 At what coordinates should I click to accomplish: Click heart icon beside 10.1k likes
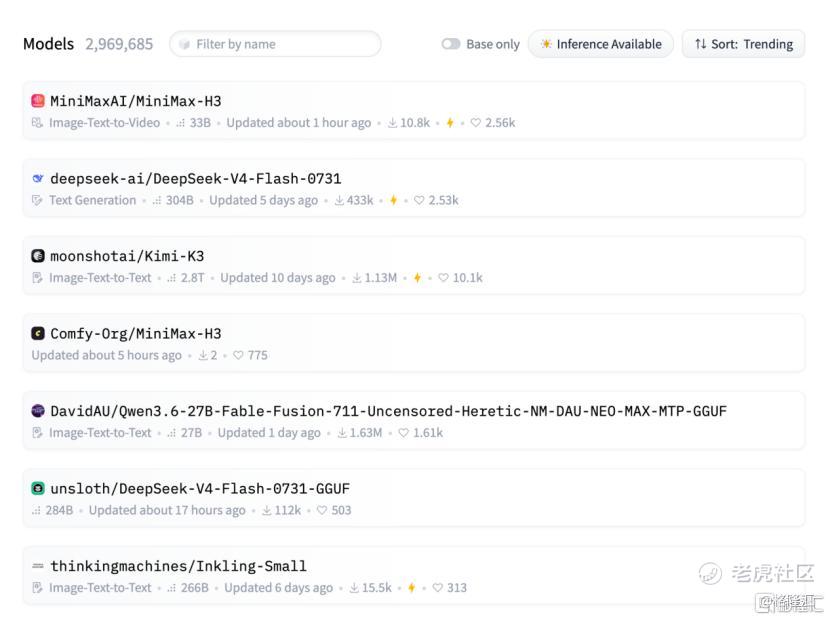point(443,278)
